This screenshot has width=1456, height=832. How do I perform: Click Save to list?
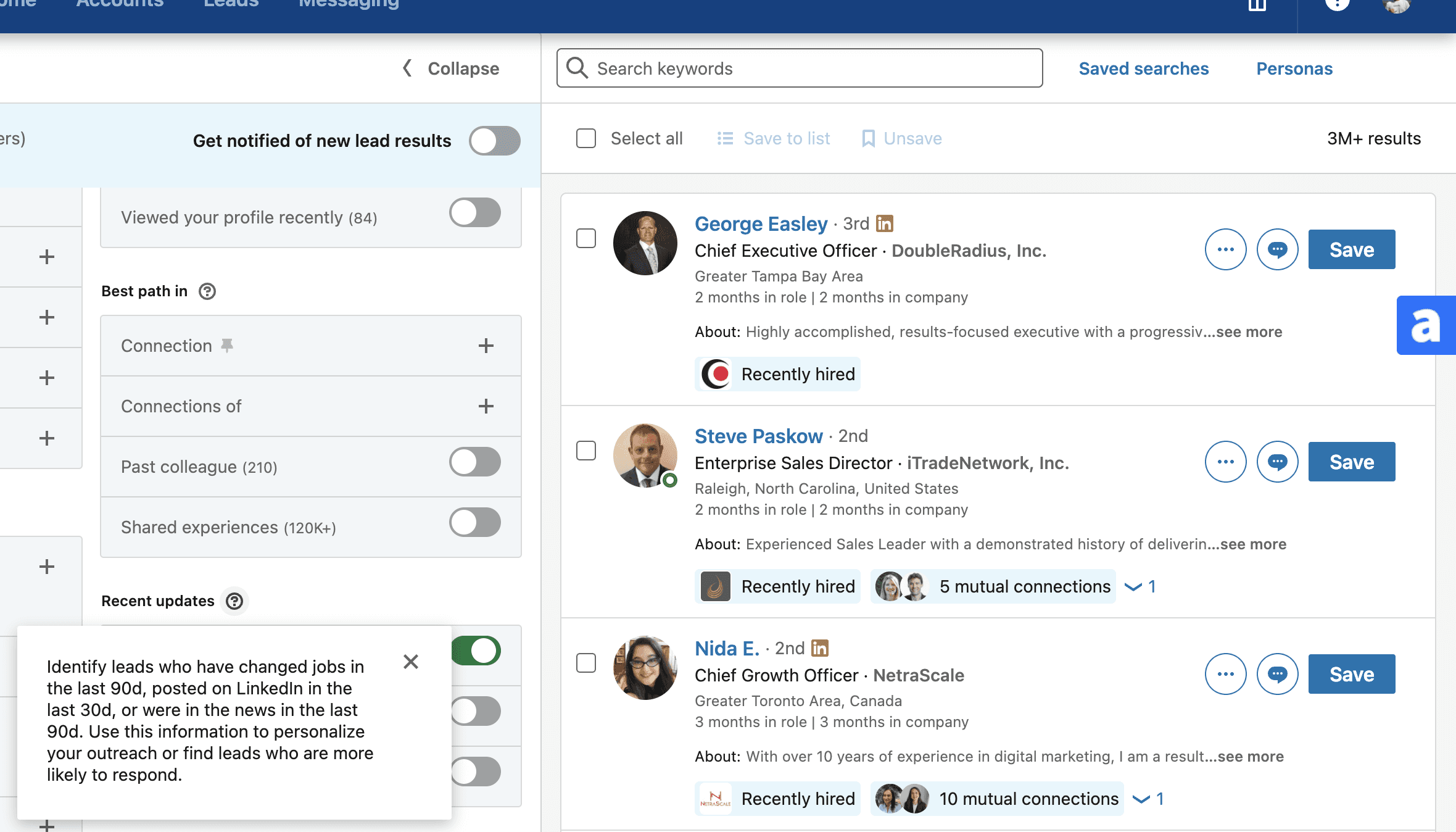pyautogui.click(x=774, y=138)
